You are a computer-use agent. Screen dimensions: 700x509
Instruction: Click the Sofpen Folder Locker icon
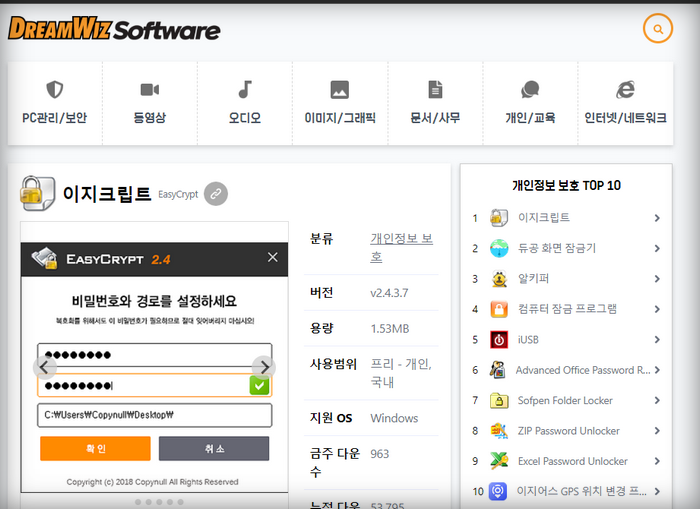pyautogui.click(x=499, y=401)
